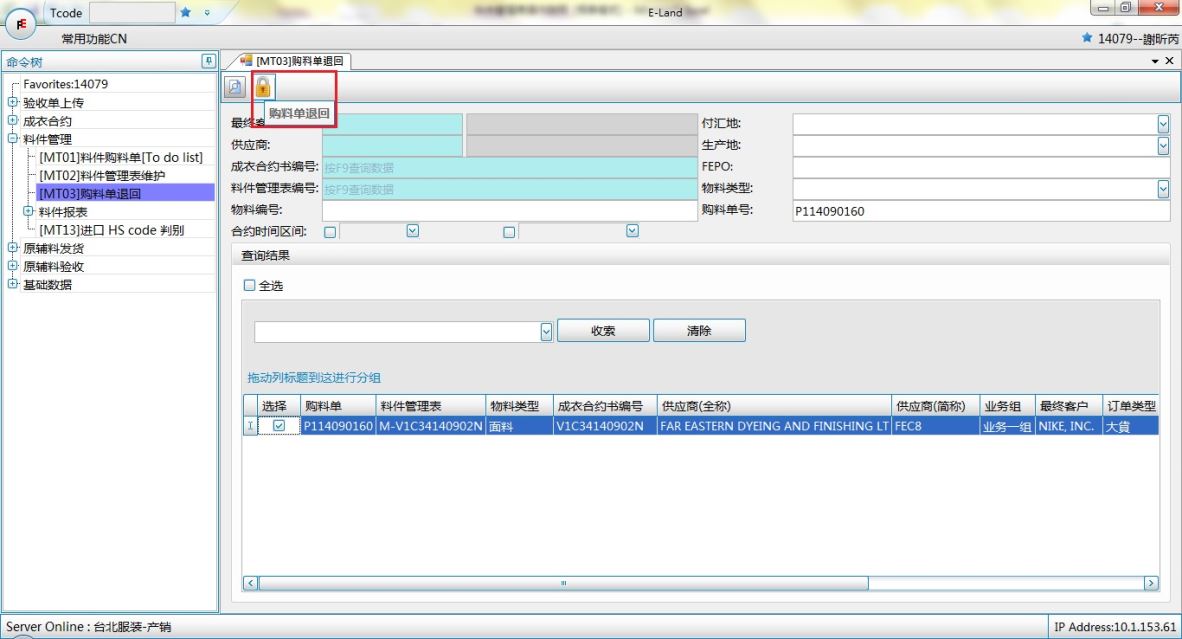Image resolution: width=1182 pixels, height=639 pixels.
Task: Expand the 原辅料发货 tree node
Action: click(x=12, y=248)
